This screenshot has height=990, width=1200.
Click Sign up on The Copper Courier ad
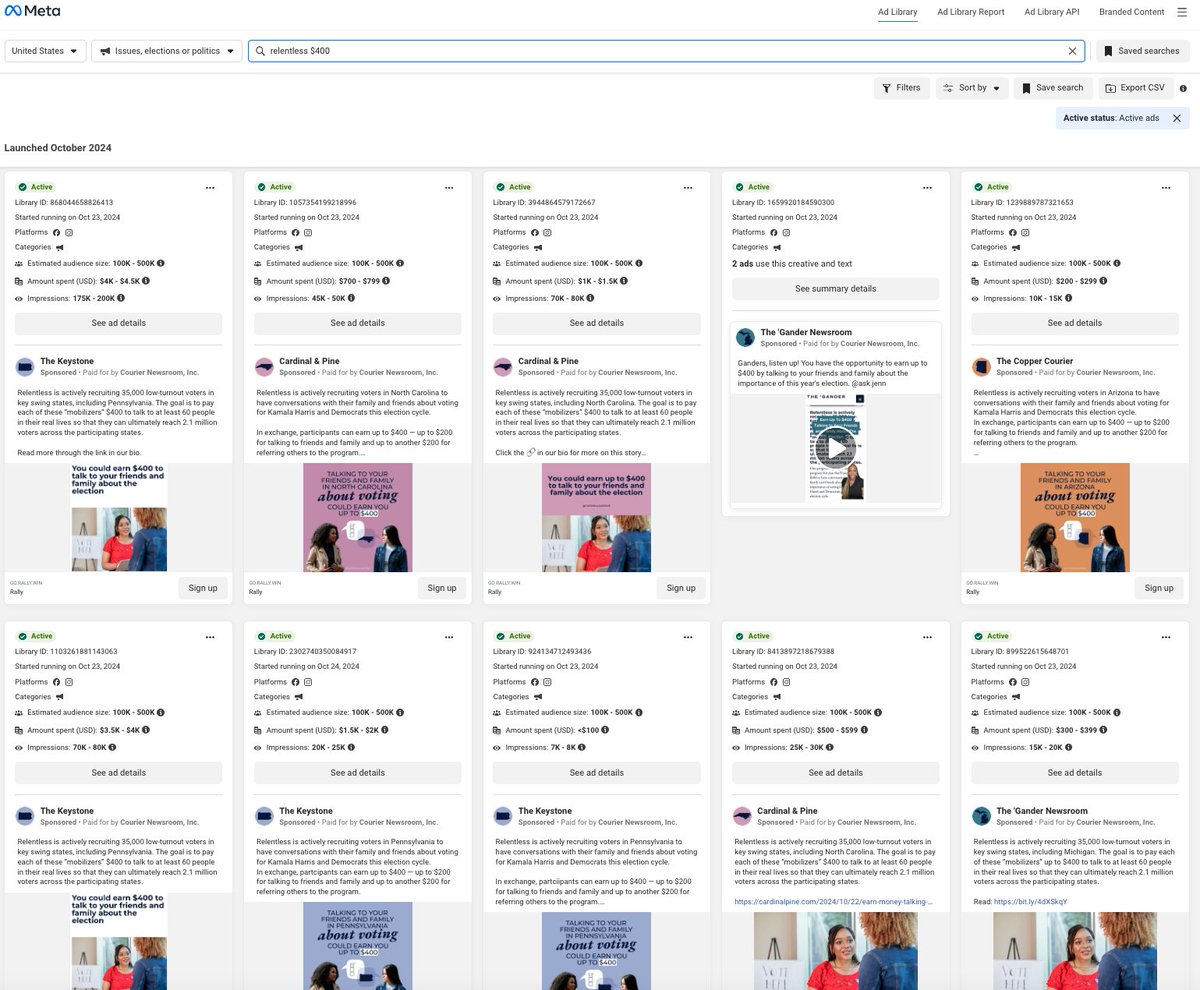1159,588
